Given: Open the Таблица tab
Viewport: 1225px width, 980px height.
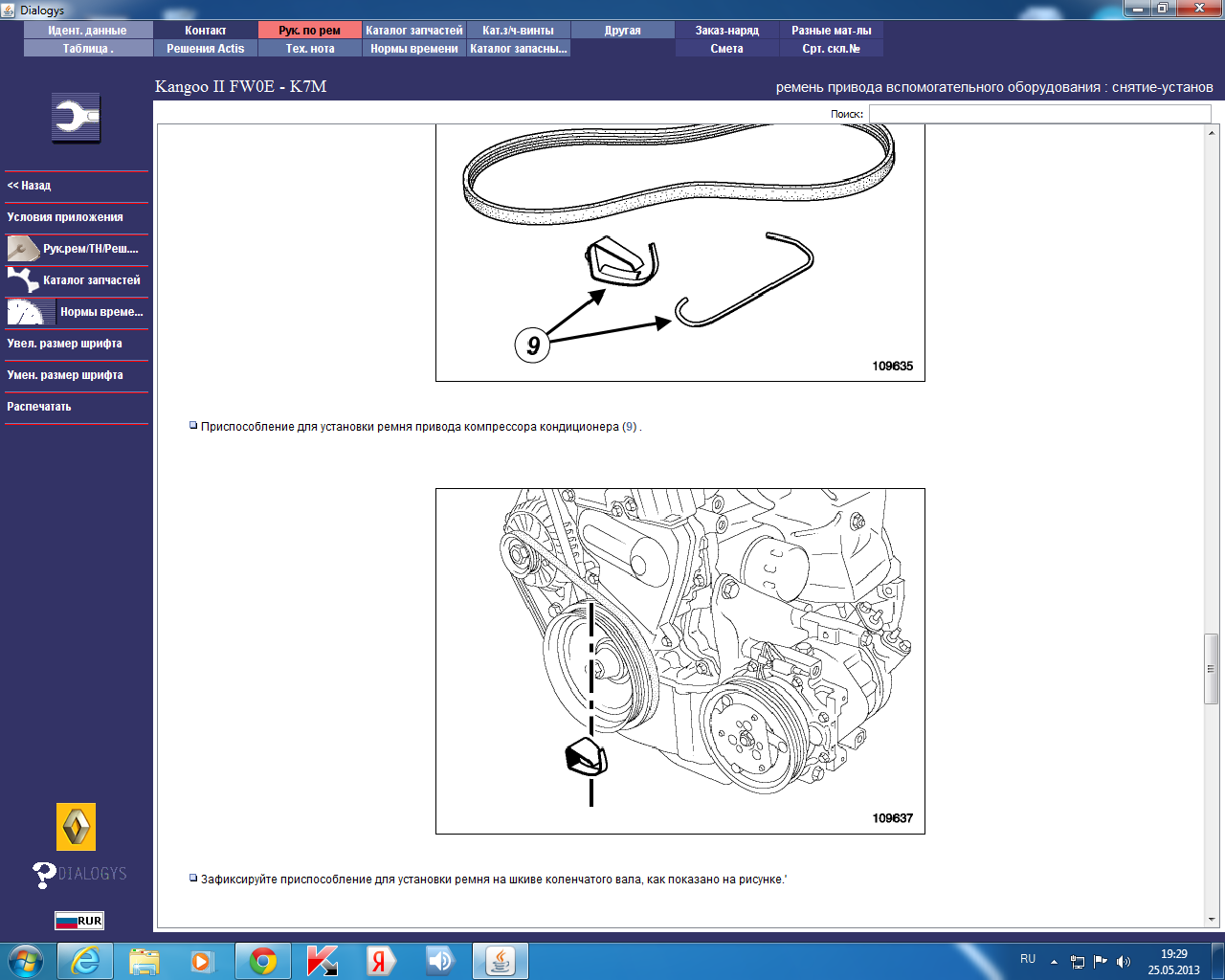Looking at the screenshot, I should 88,49.
